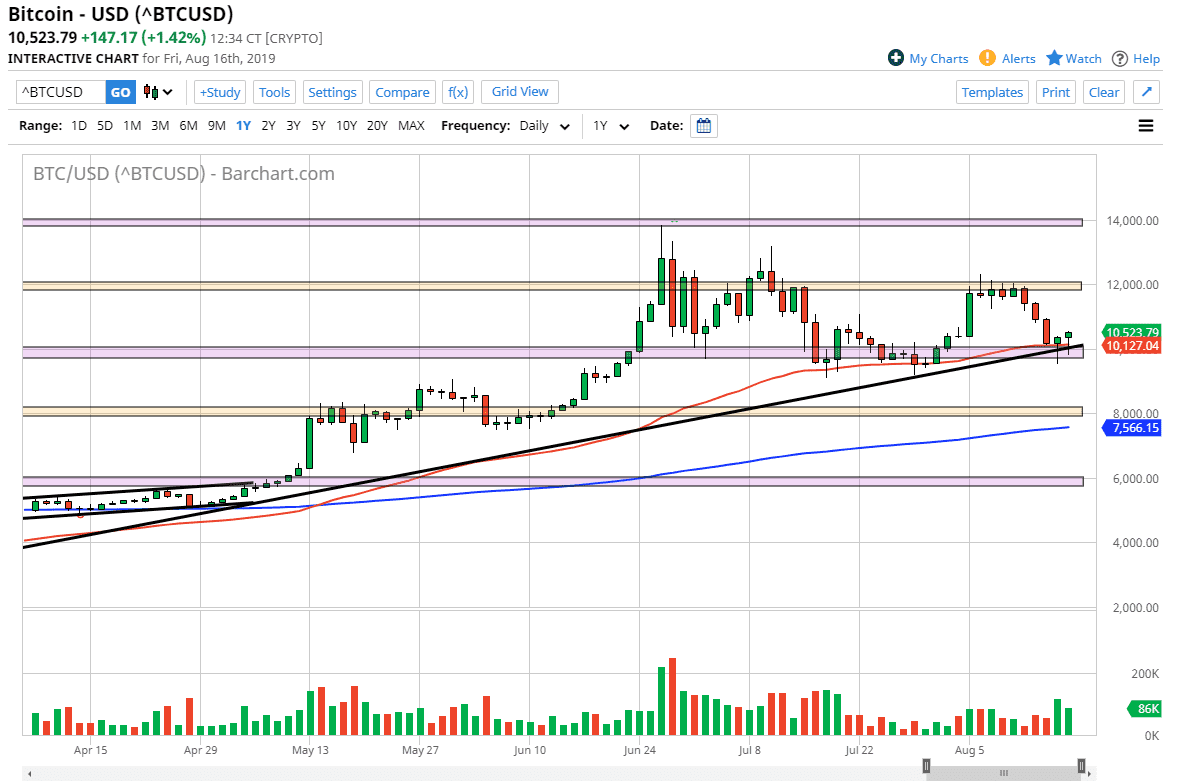Click the Watch star icon
The width and height of the screenshot is (1177, 783).
[x=1054, y=58]
